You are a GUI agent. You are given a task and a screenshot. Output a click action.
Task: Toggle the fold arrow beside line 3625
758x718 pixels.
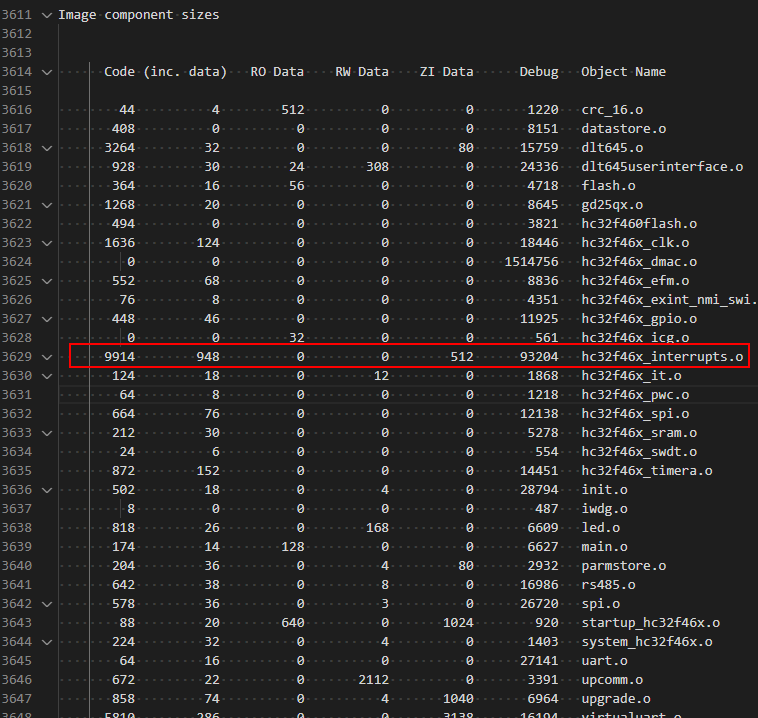(x=47, y=281)
